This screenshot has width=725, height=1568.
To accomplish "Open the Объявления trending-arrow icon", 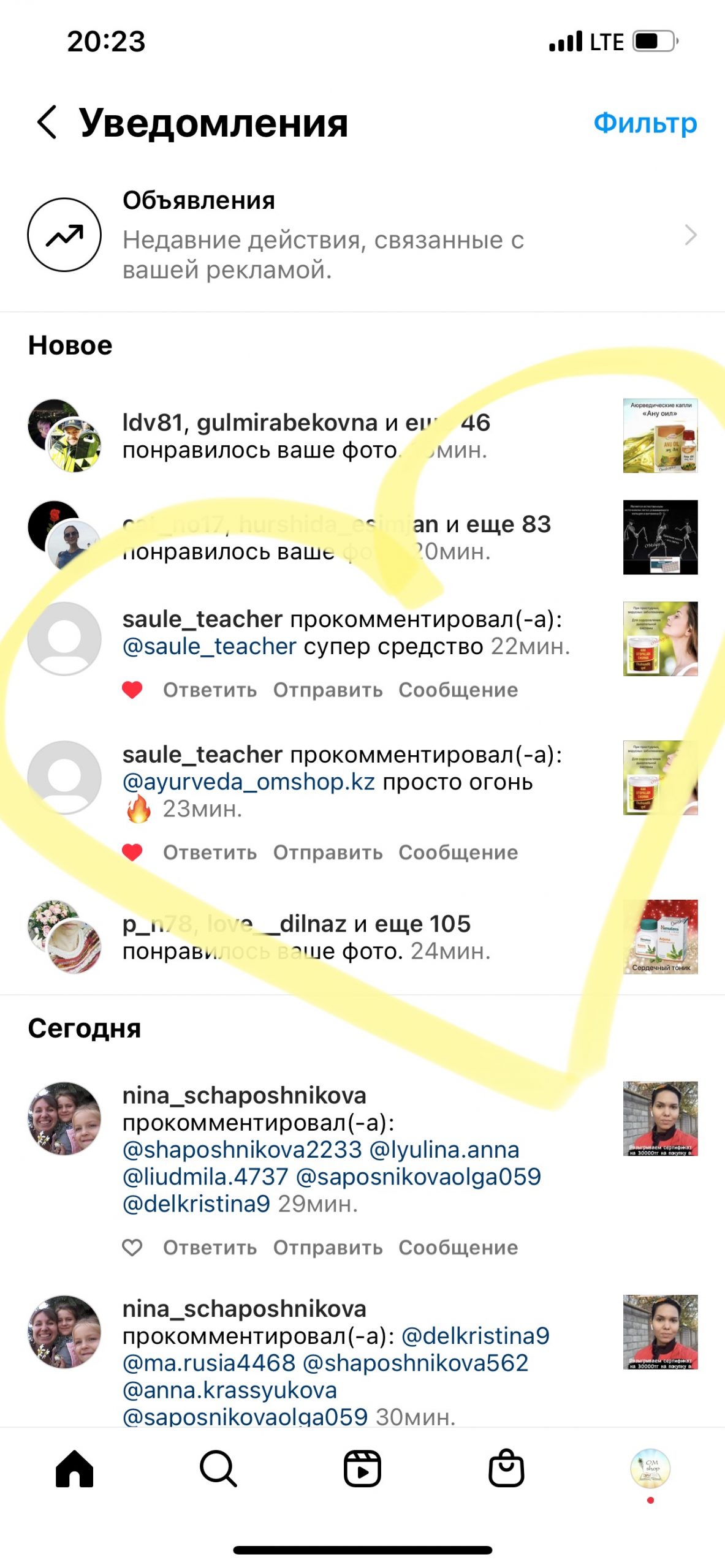I will tap(64, 235).
